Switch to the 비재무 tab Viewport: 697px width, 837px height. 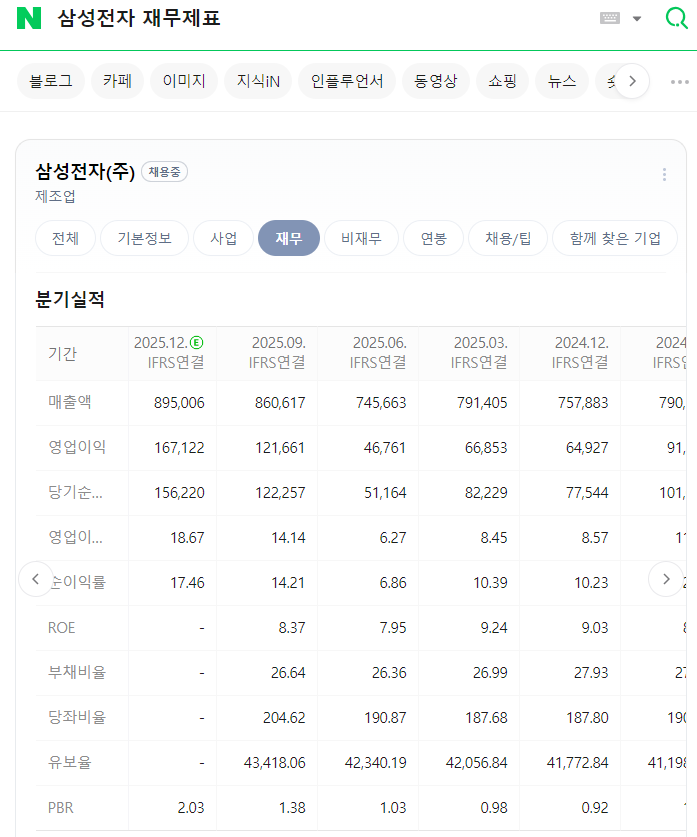361,238
